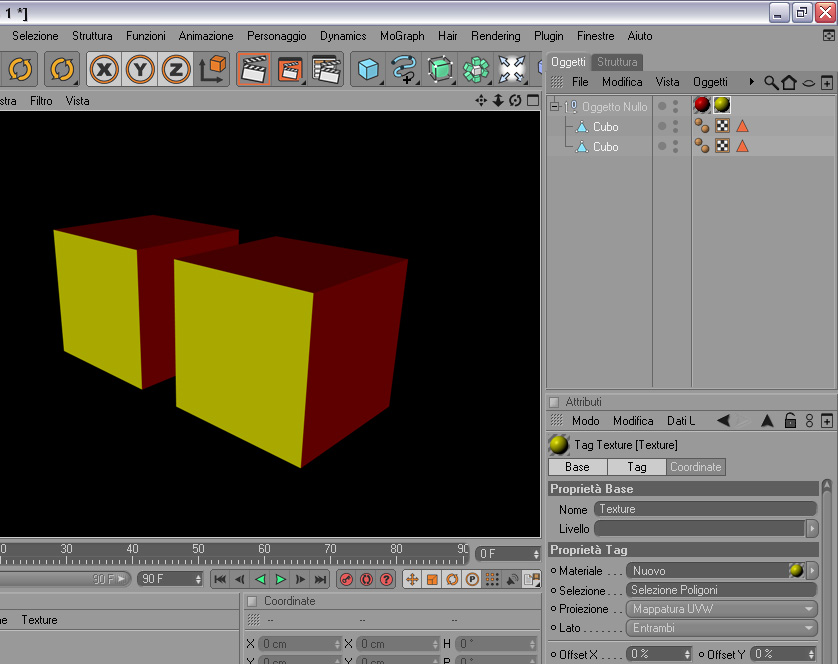Add a cube primitive object
The image size is (838, 664).
pyautogui.click(x=368, y=69)
